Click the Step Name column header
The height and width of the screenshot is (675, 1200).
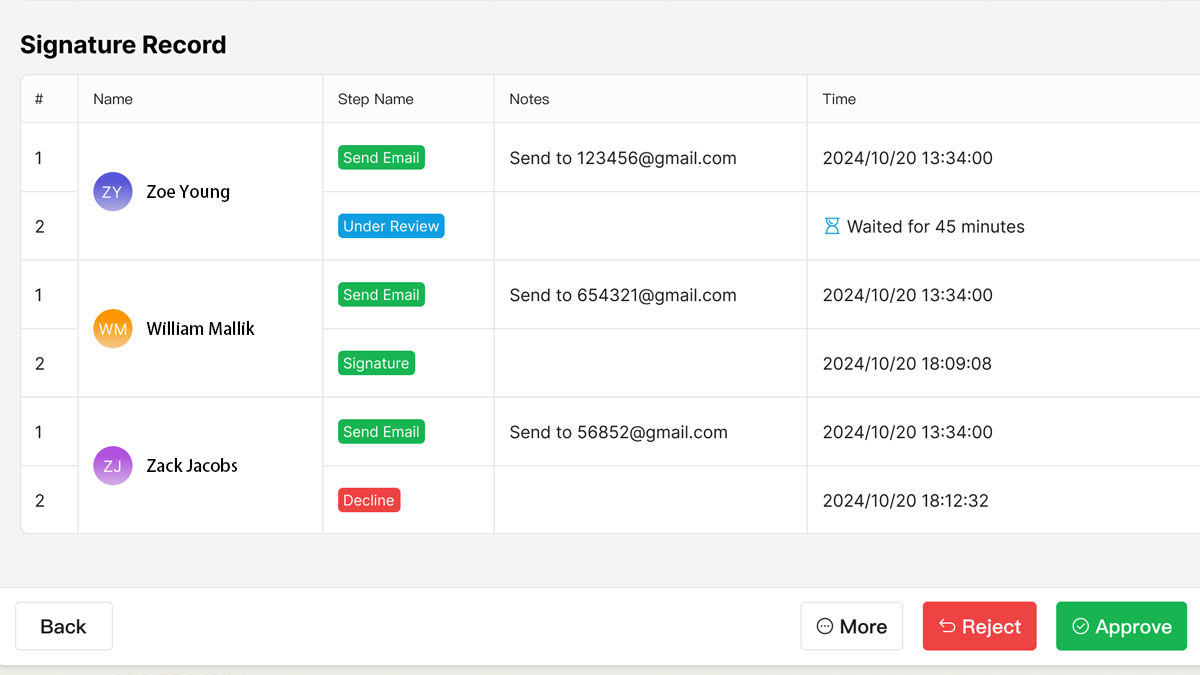[x=375, y=99]
